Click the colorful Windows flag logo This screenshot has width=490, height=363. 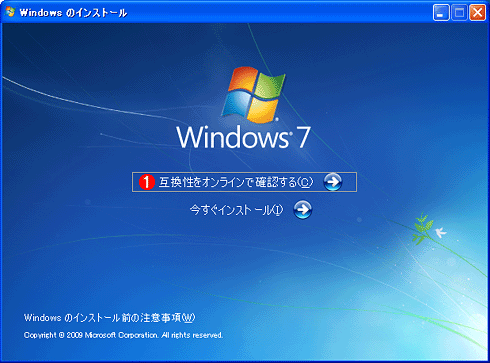pos(254,94)
